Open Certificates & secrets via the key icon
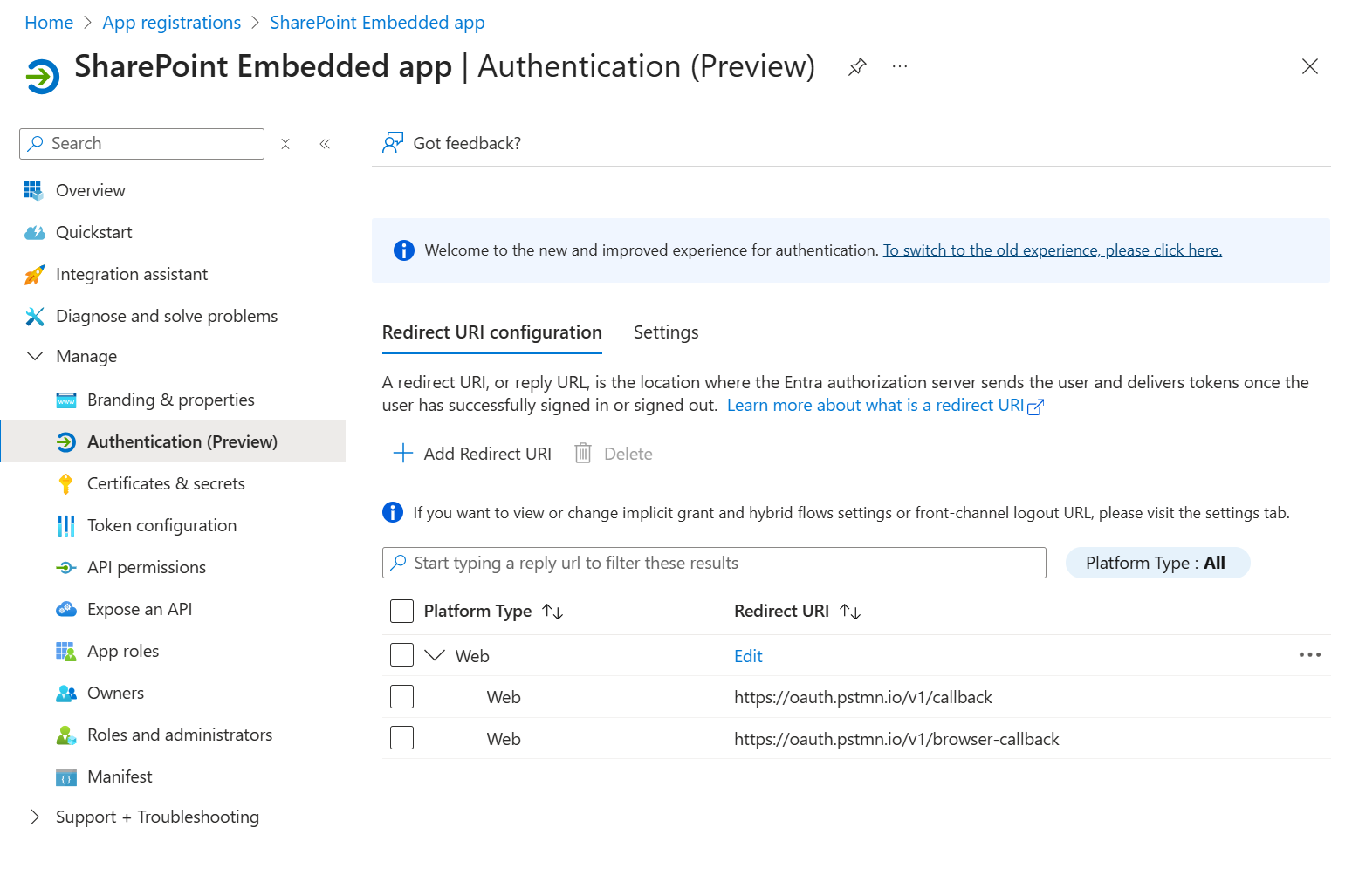1352x896 pixels. click(x=65, y=482)
